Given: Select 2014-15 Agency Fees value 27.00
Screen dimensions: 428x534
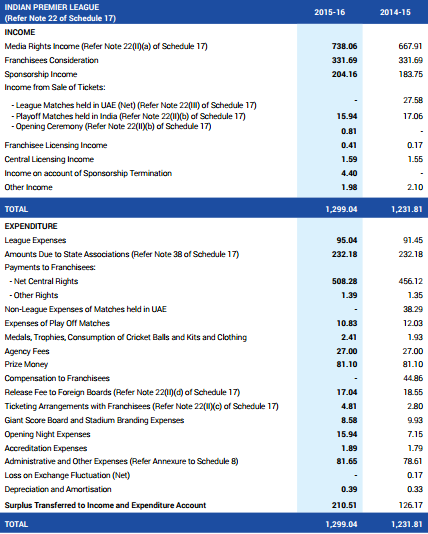Looking at the screenshot, I should (x=413, y=351).
